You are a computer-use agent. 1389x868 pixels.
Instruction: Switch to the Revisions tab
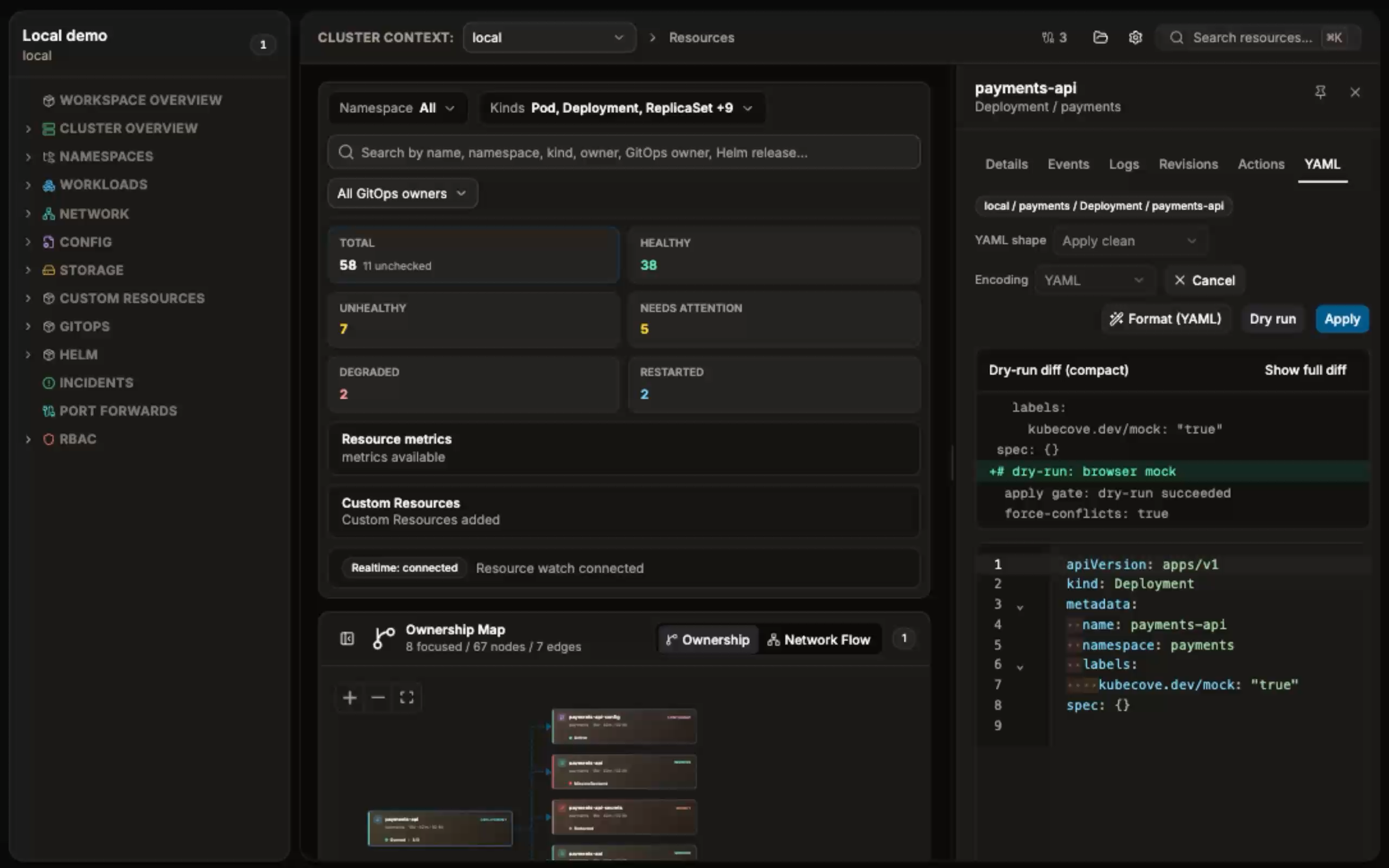tap(1188, 164)
